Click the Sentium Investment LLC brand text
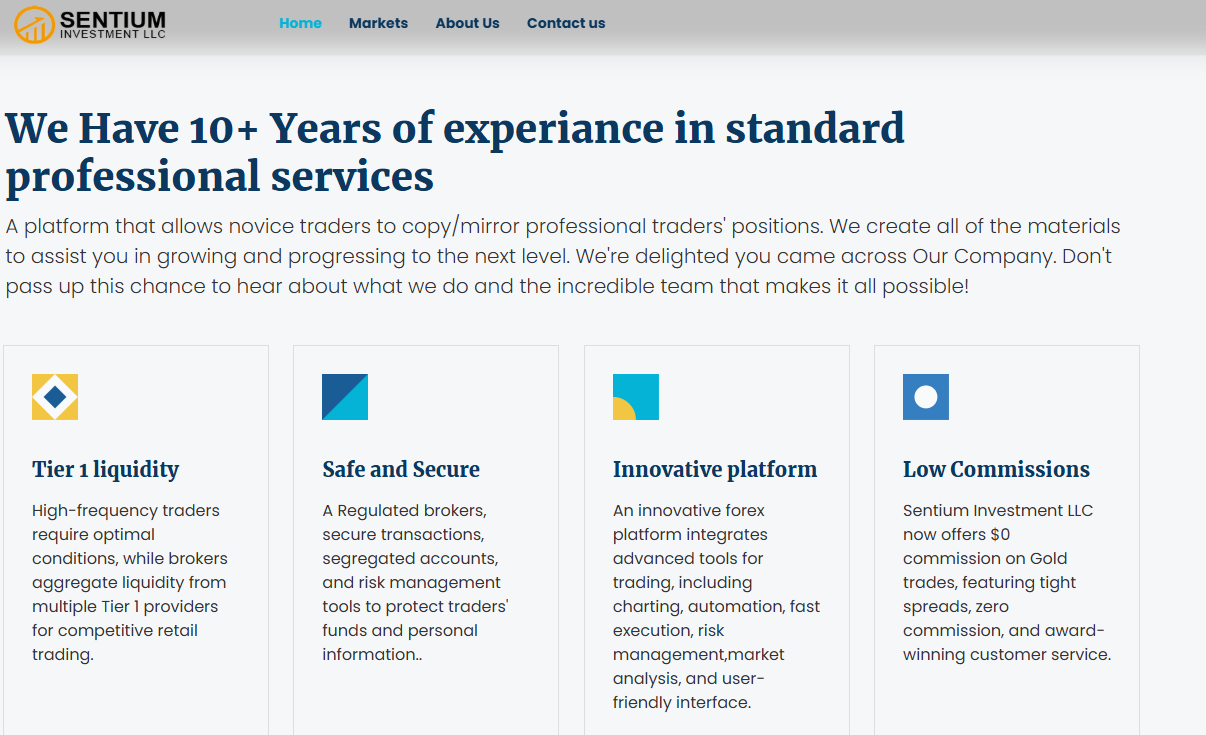The height and width of the screenshot is (735, 1206). coord(112,24)
